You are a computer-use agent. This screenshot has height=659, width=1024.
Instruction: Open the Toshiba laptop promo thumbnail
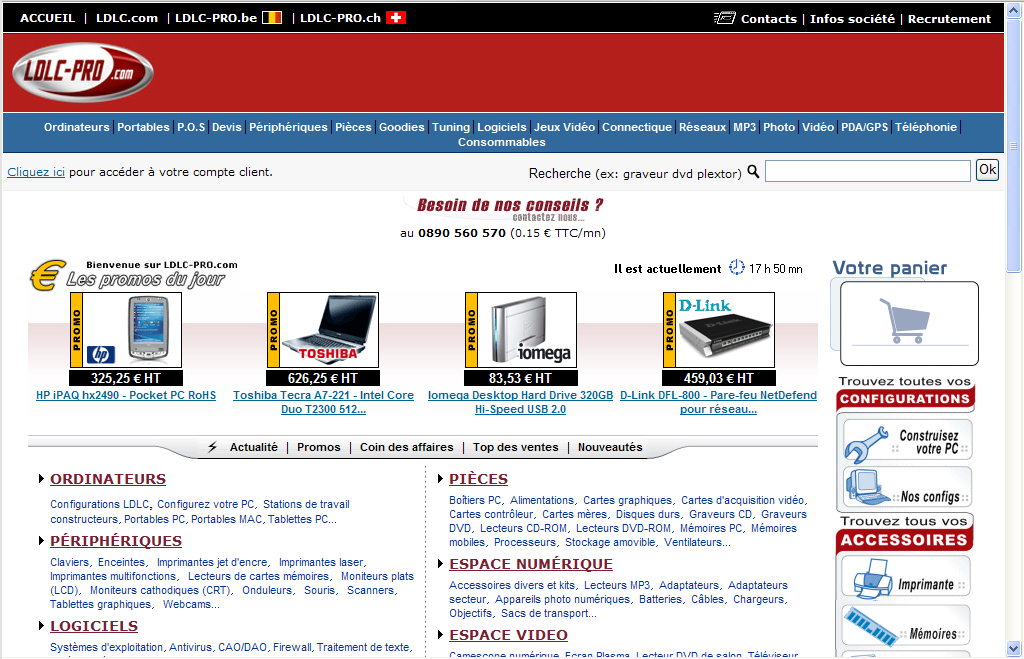323,330
